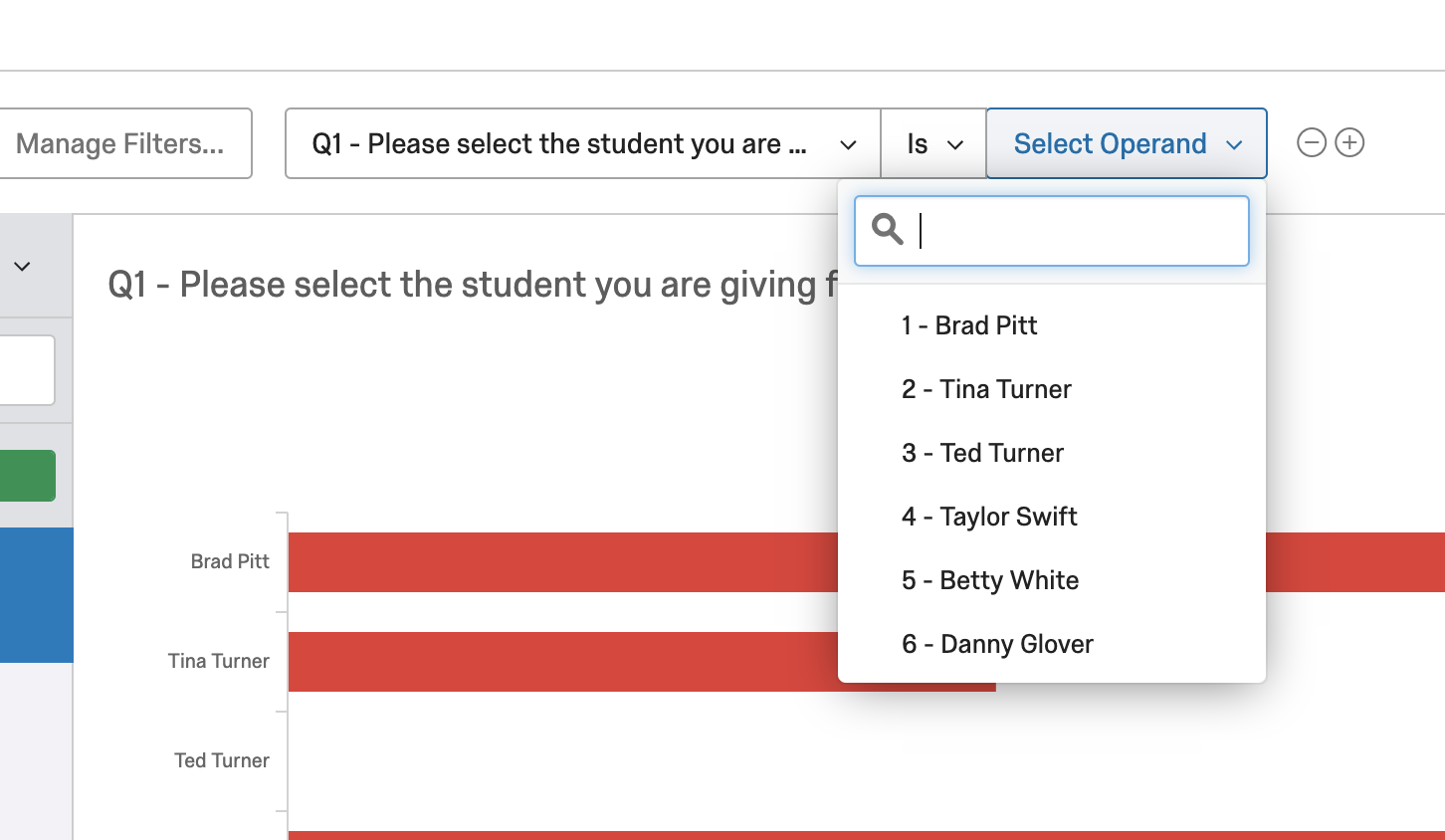Choose '5 - Betty White' operand

(990, 580)
